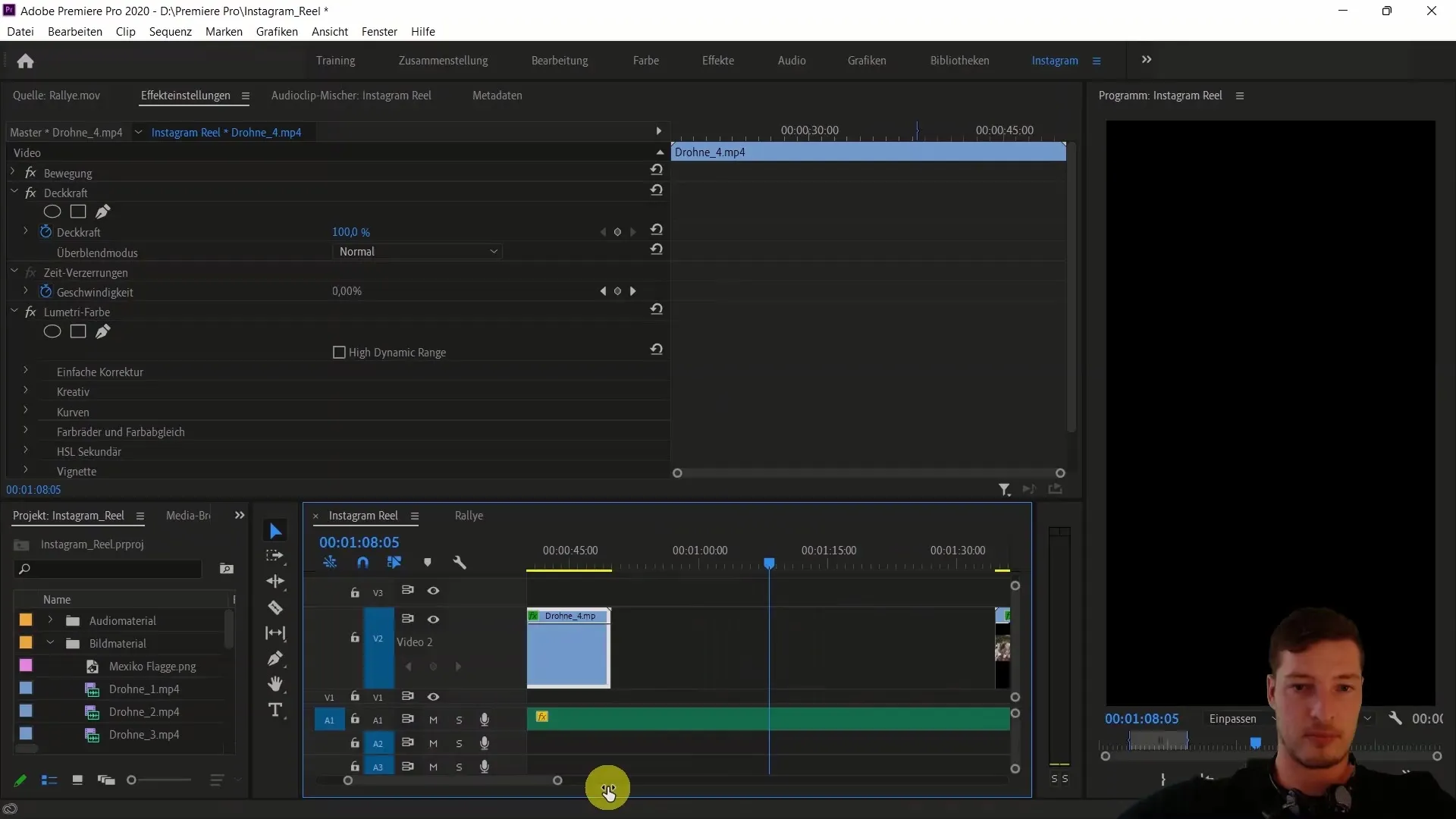Toggle timeline snapping magnet icon

[362, 563]
